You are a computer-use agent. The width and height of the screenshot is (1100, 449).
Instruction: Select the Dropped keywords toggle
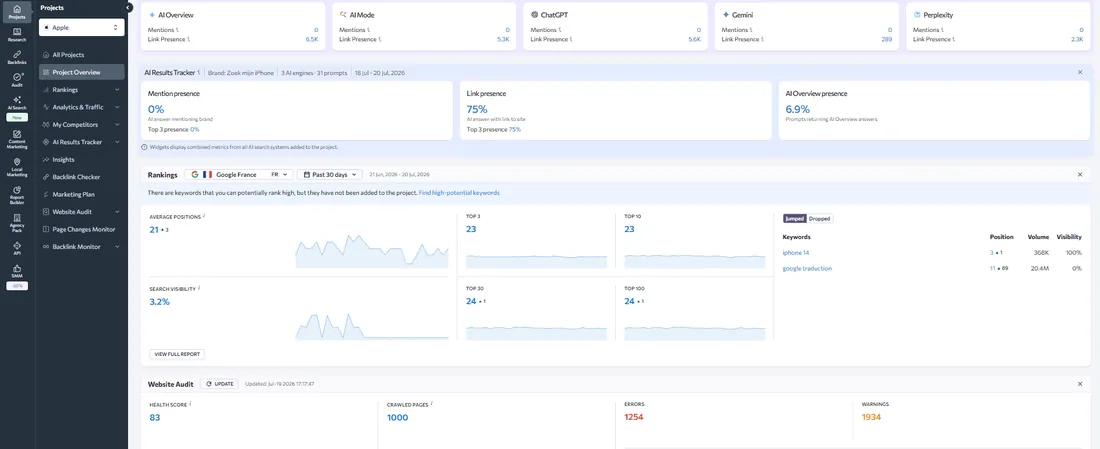820,218
